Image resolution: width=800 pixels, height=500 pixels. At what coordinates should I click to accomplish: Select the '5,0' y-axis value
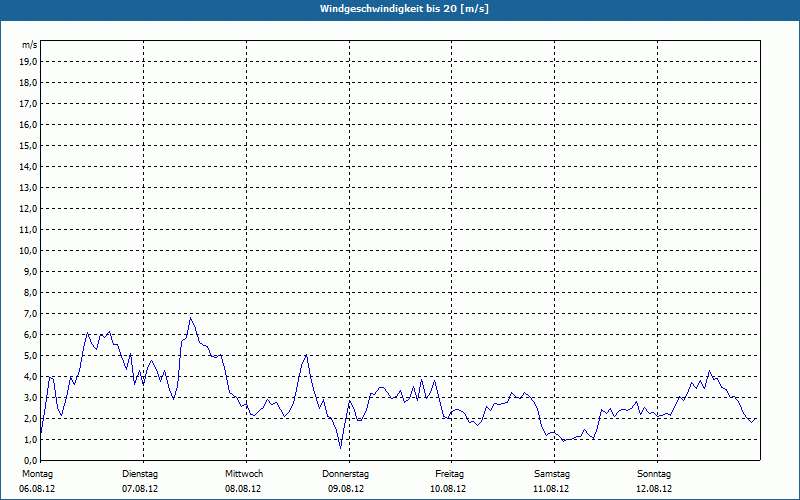[x=30, y=356]
